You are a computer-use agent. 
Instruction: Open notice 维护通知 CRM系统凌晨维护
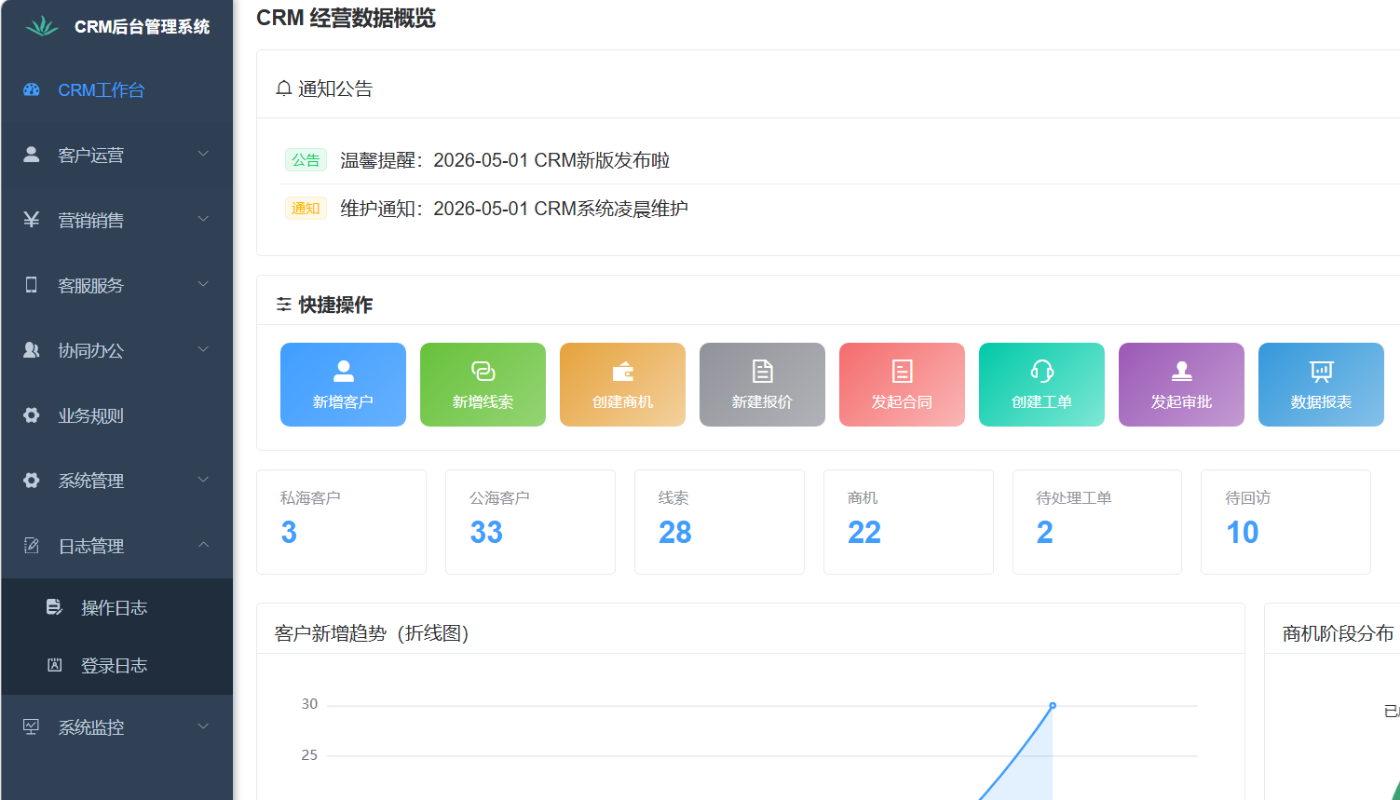point(514,208)
